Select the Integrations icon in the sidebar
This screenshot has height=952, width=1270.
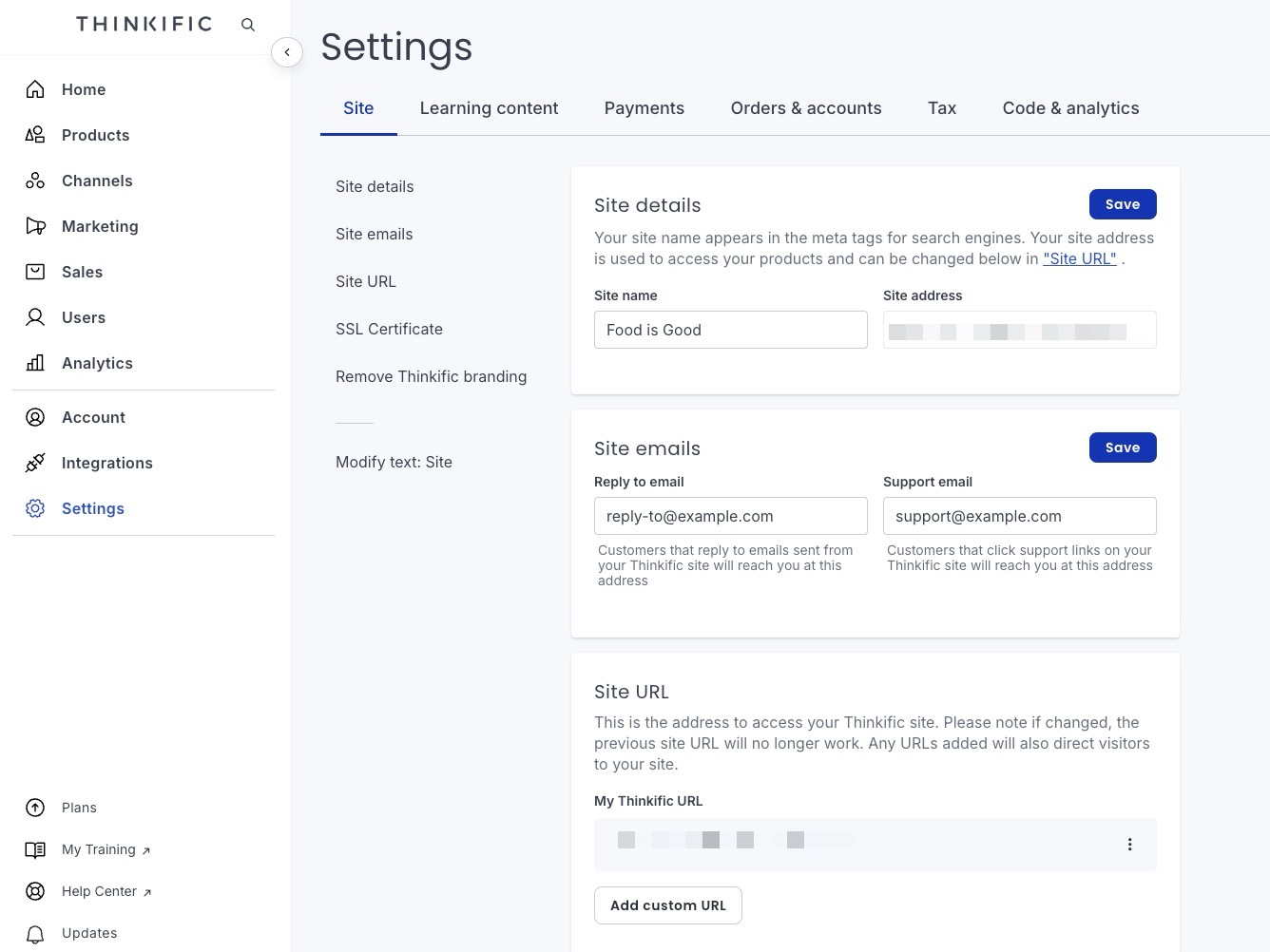35,463
